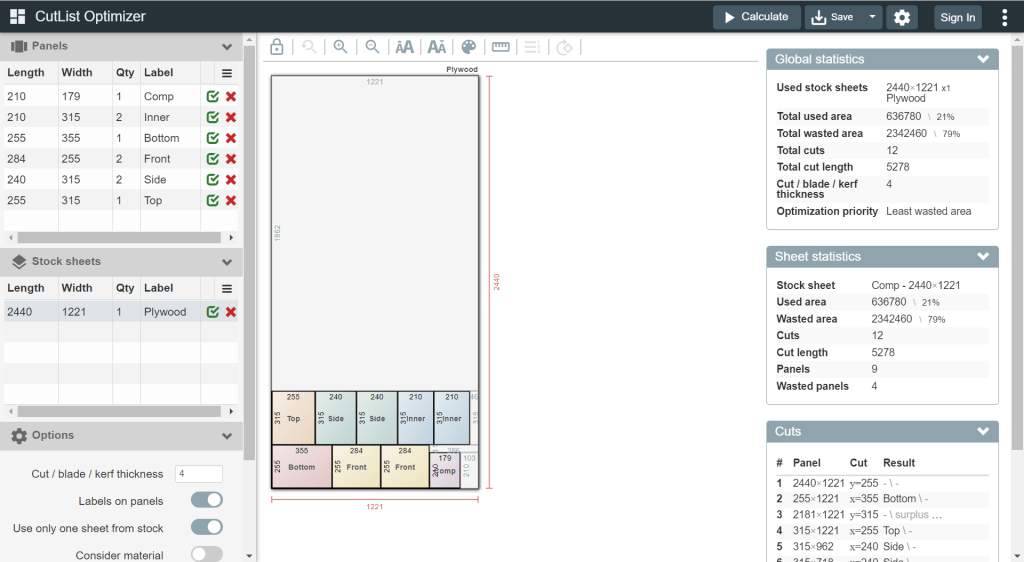Screen dimensions: 1024x562
Task: Click the lock icon in the diagram toolbar
Action: [x=277, y=47]
